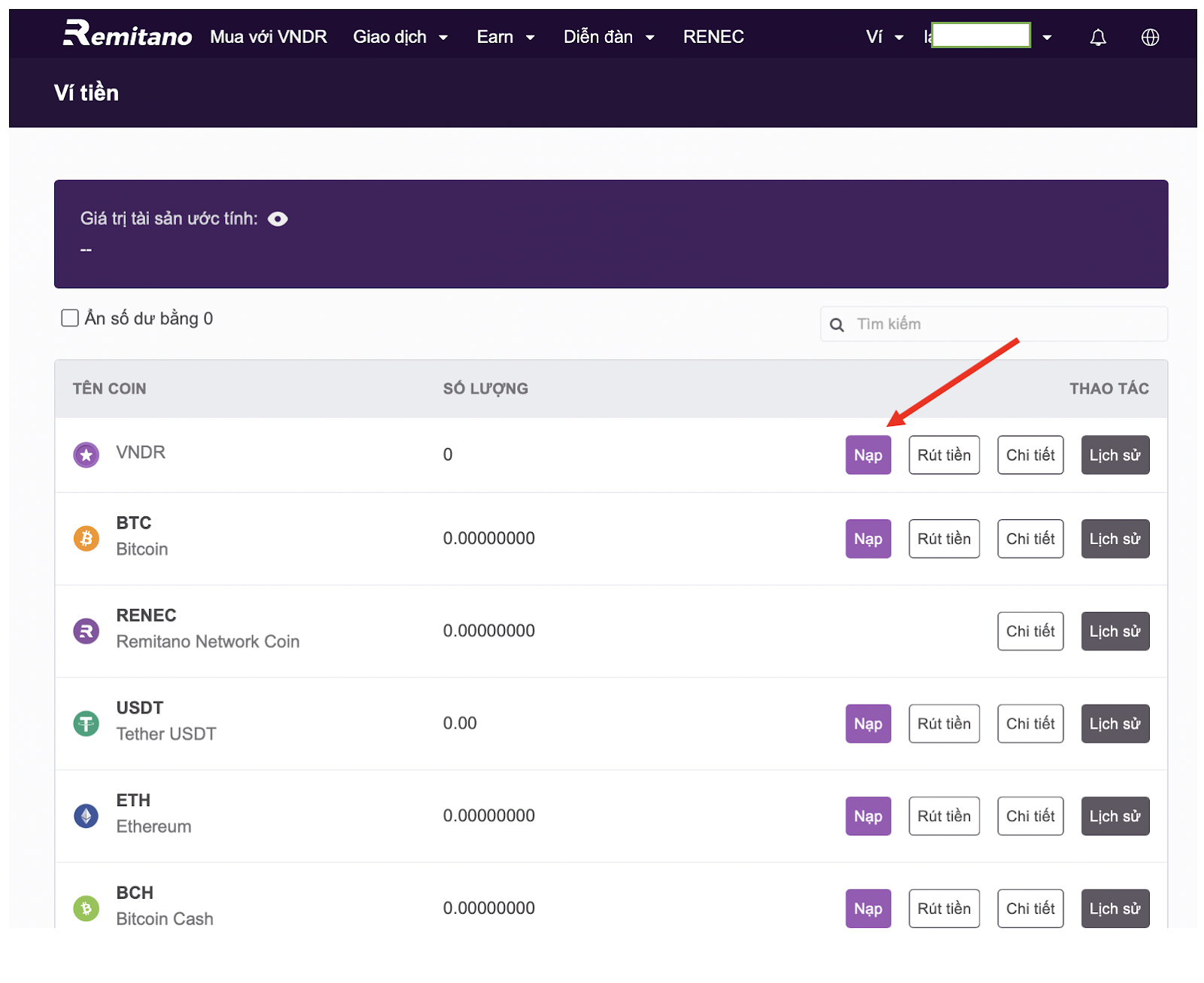This screenshot has width=1204, height=983.
Task: Click the Tether USDT coin icon
Action: click(87, 723)
